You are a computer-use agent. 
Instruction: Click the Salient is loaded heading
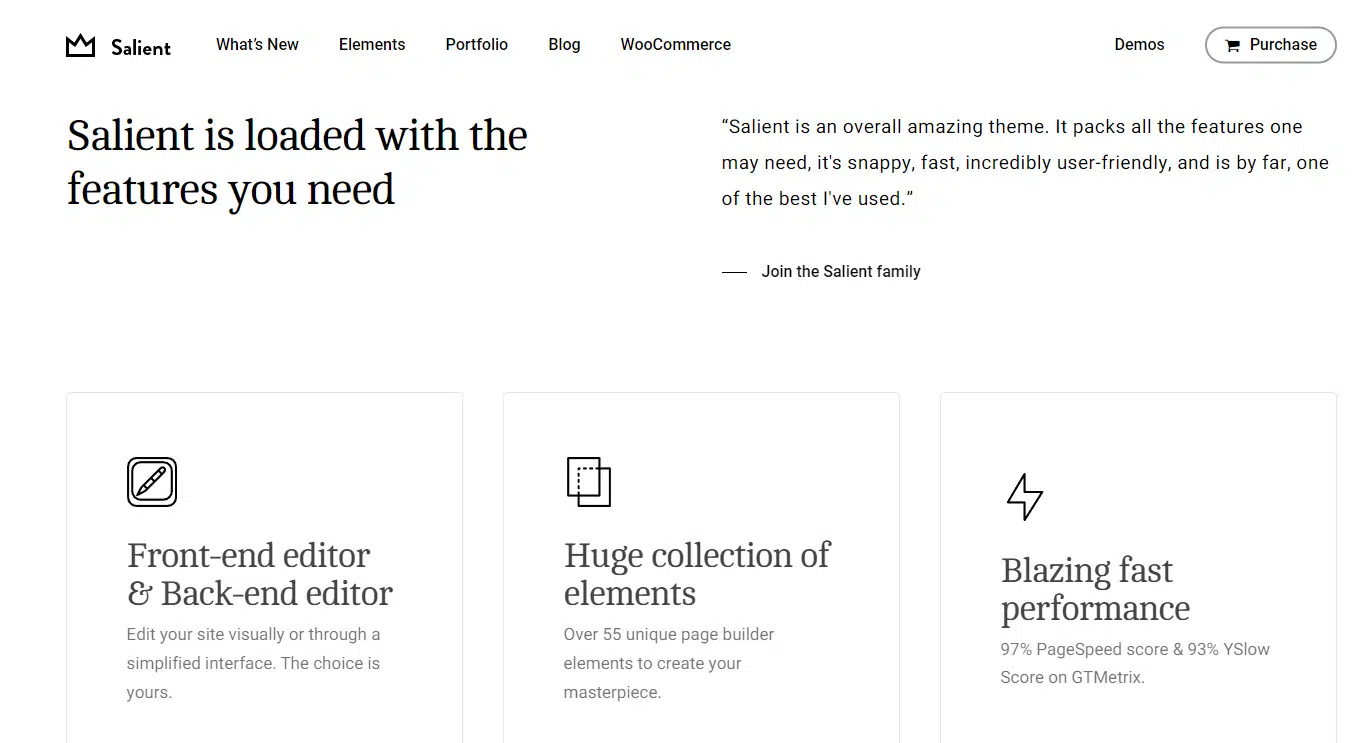click(296, 161)
